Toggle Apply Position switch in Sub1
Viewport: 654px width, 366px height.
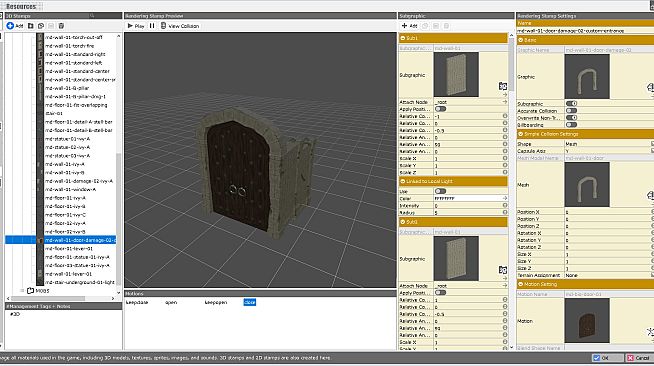[x=440, y=109]
